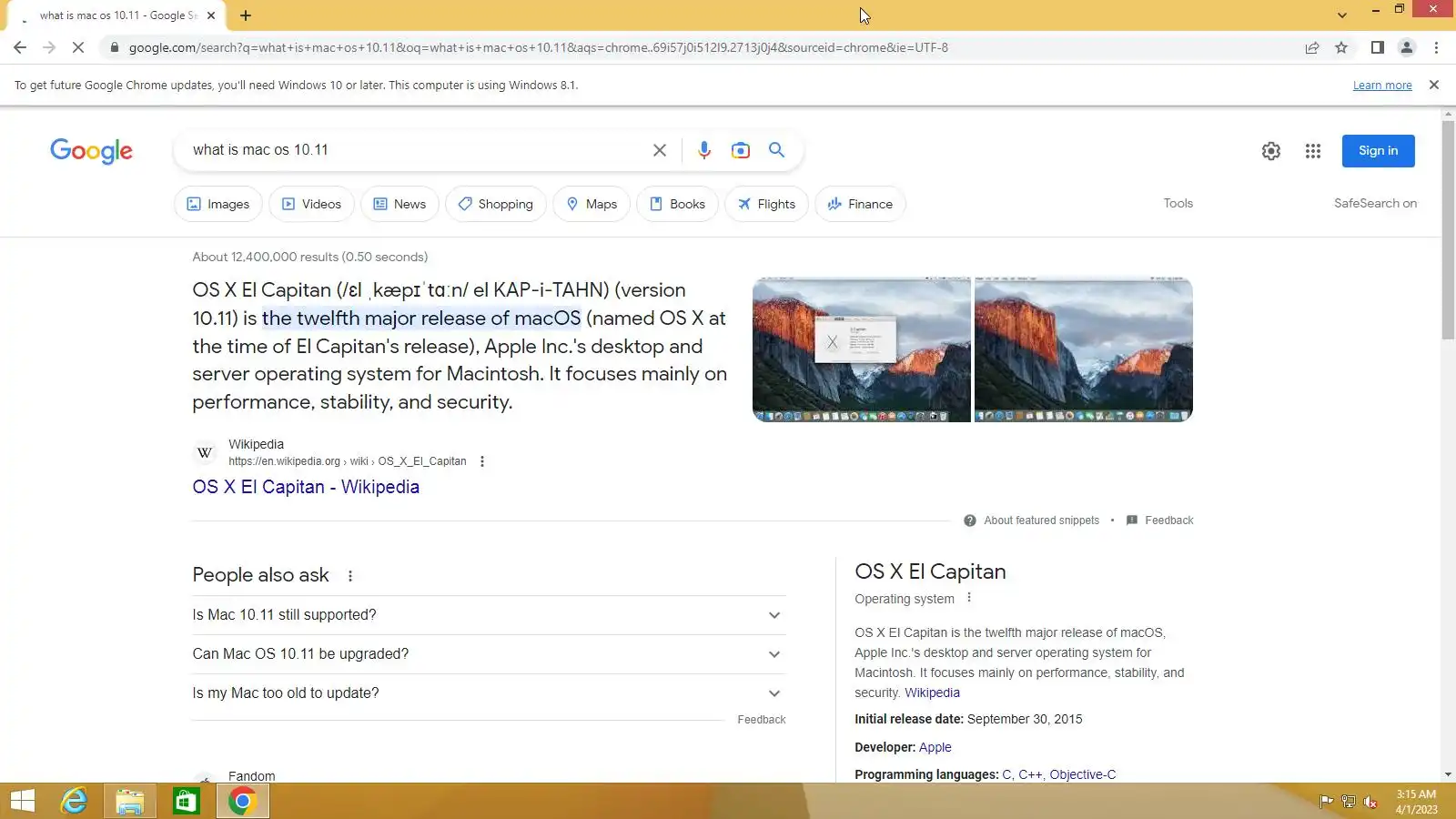Start voice search with the microphone icon
Viewport: 1456px width, 819px height.
[704, 150]
